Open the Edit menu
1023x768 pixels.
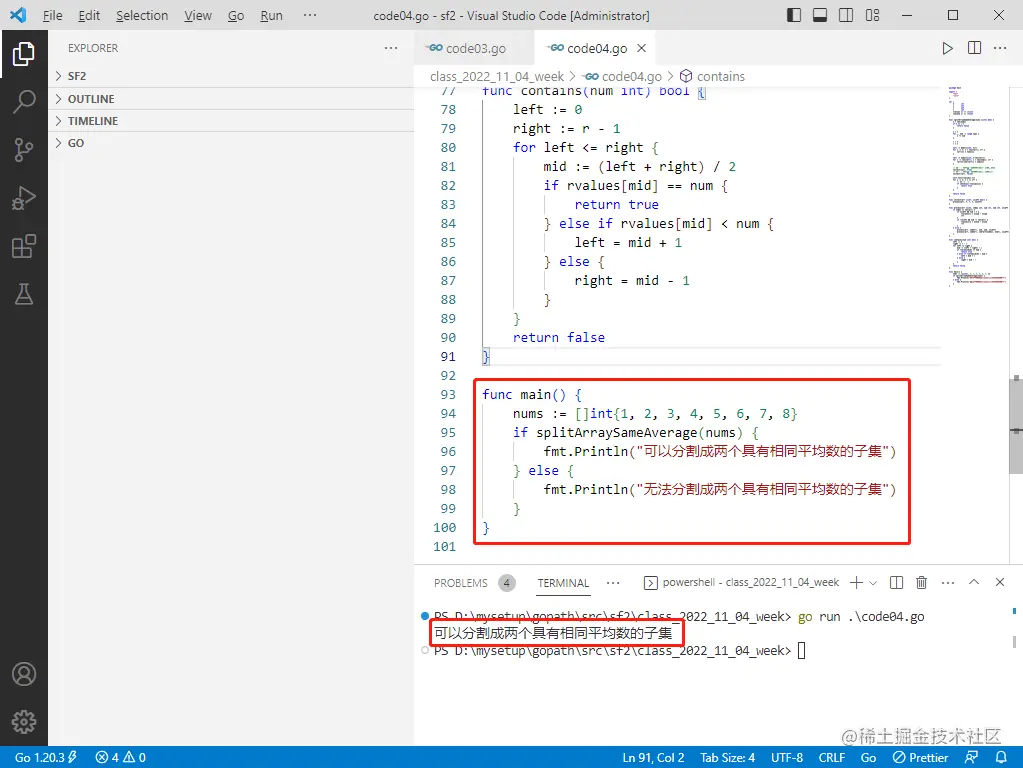point(89,15)
